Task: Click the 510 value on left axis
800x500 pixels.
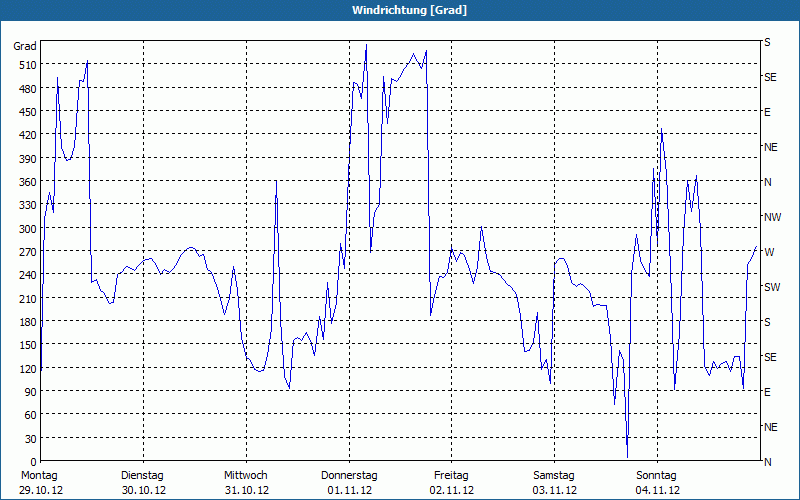Action: [28, 65]
